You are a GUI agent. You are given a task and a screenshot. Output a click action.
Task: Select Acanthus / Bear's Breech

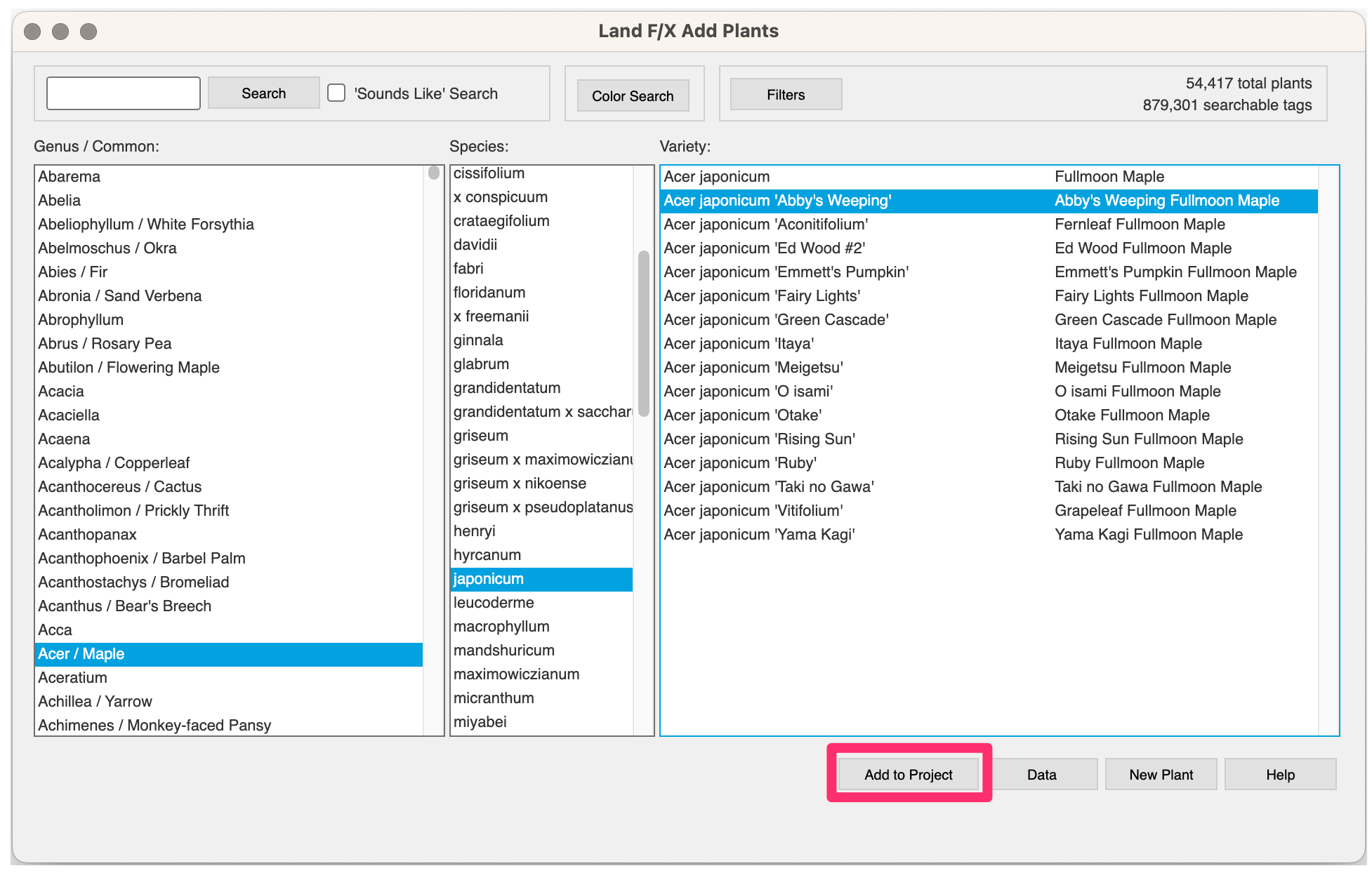click(x=229, y=606)
